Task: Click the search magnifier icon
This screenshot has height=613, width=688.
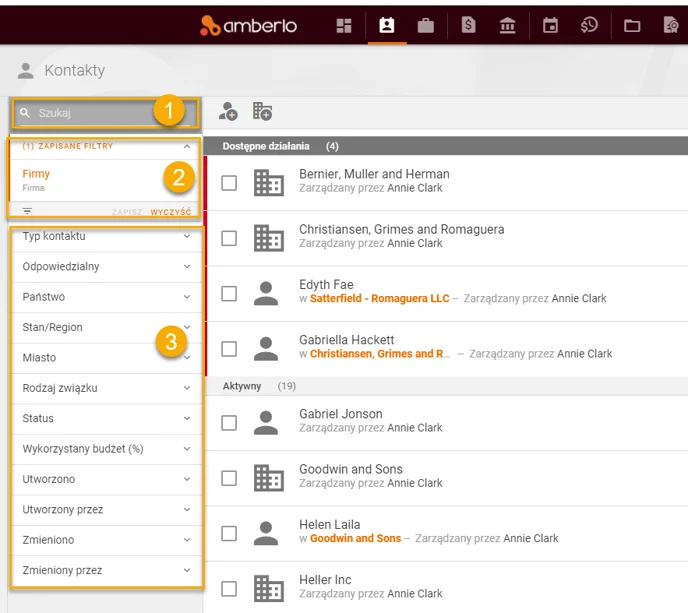Action: pyautogui.click(x=25, y=113)
